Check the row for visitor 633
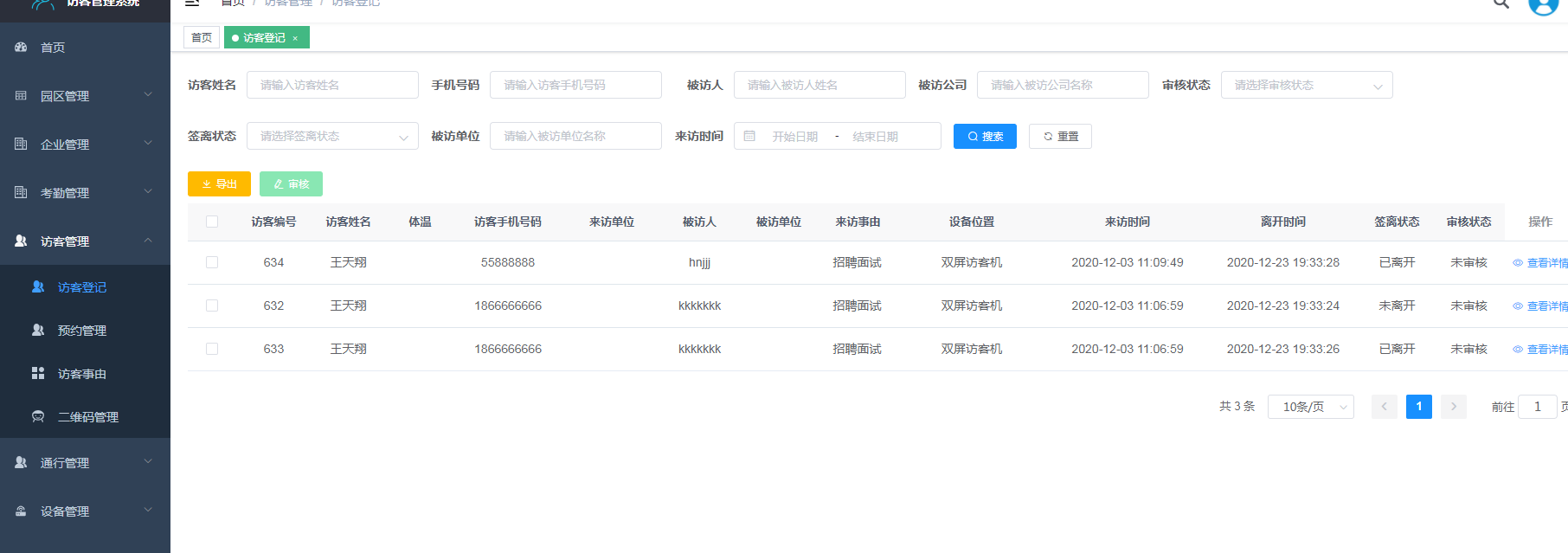Viewport: 1568px width, 553px height. tap(212, 349)
